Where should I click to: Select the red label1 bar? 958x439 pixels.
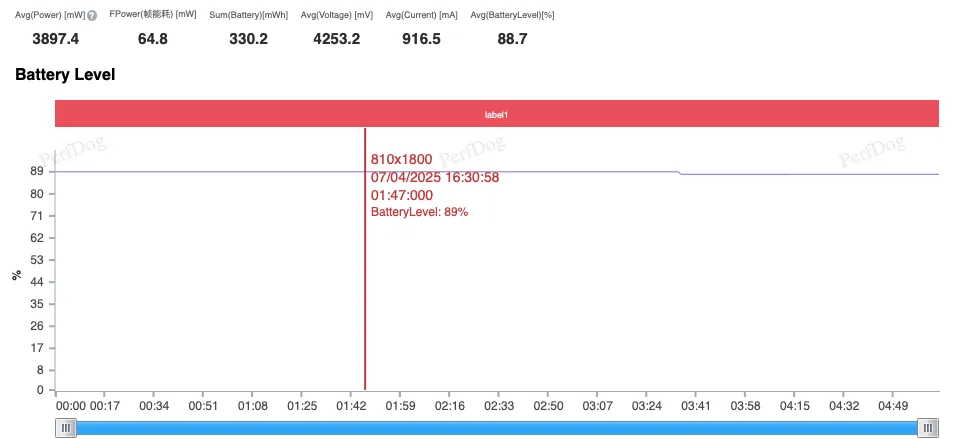tap(497, 114)
